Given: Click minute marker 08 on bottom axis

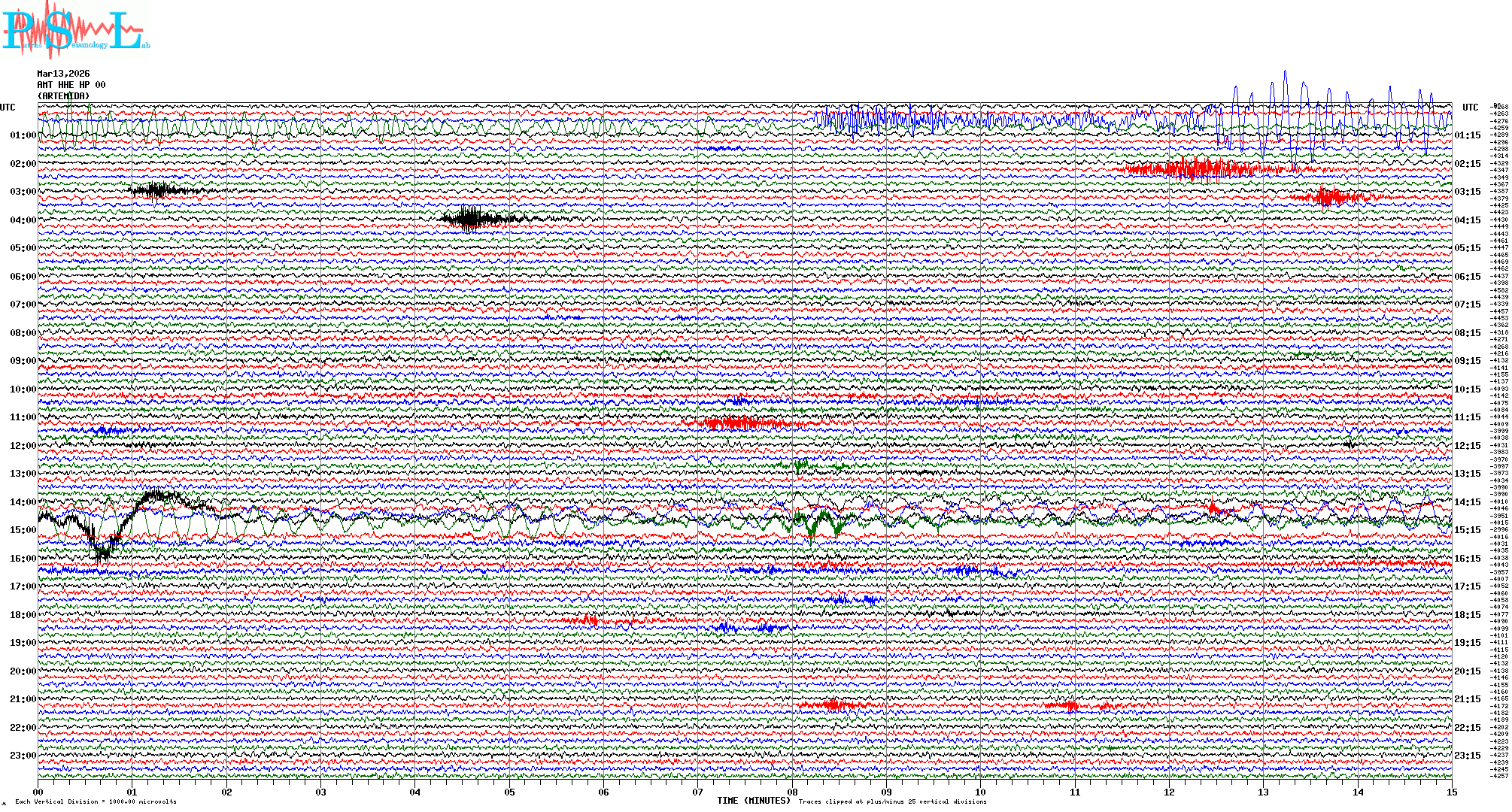Looking at the screenshot, I should 792,792.
